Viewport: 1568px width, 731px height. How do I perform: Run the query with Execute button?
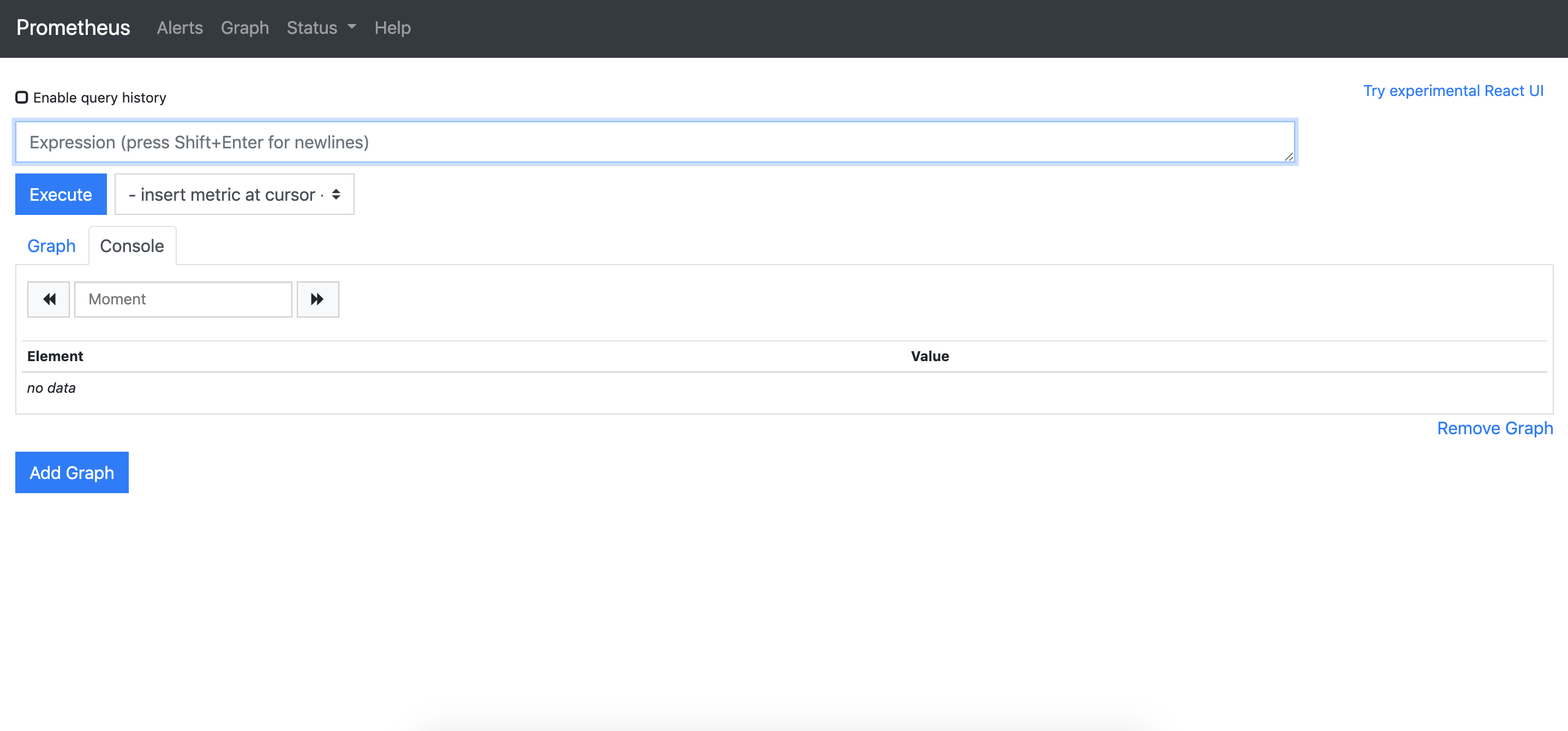coord(61,194)
